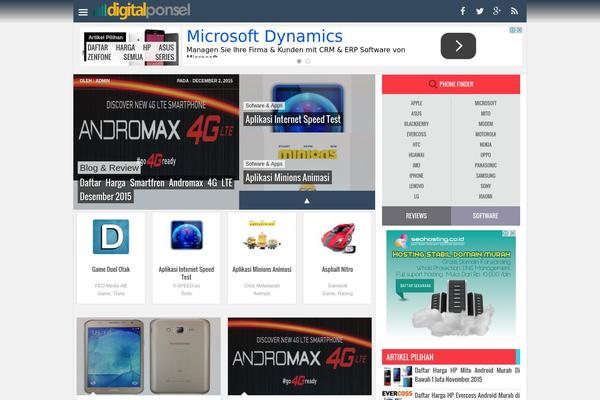Click Daftar Sekarang button in hosting ad

[x=416, y=286]
